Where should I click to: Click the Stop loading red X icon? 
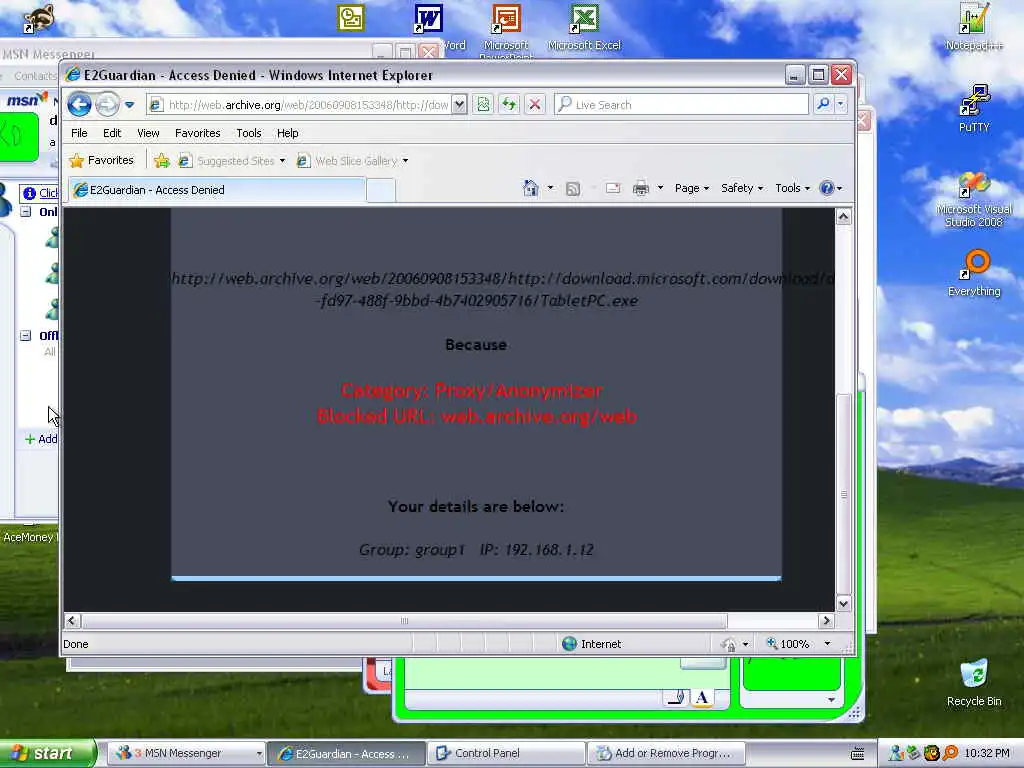[535, 104]
